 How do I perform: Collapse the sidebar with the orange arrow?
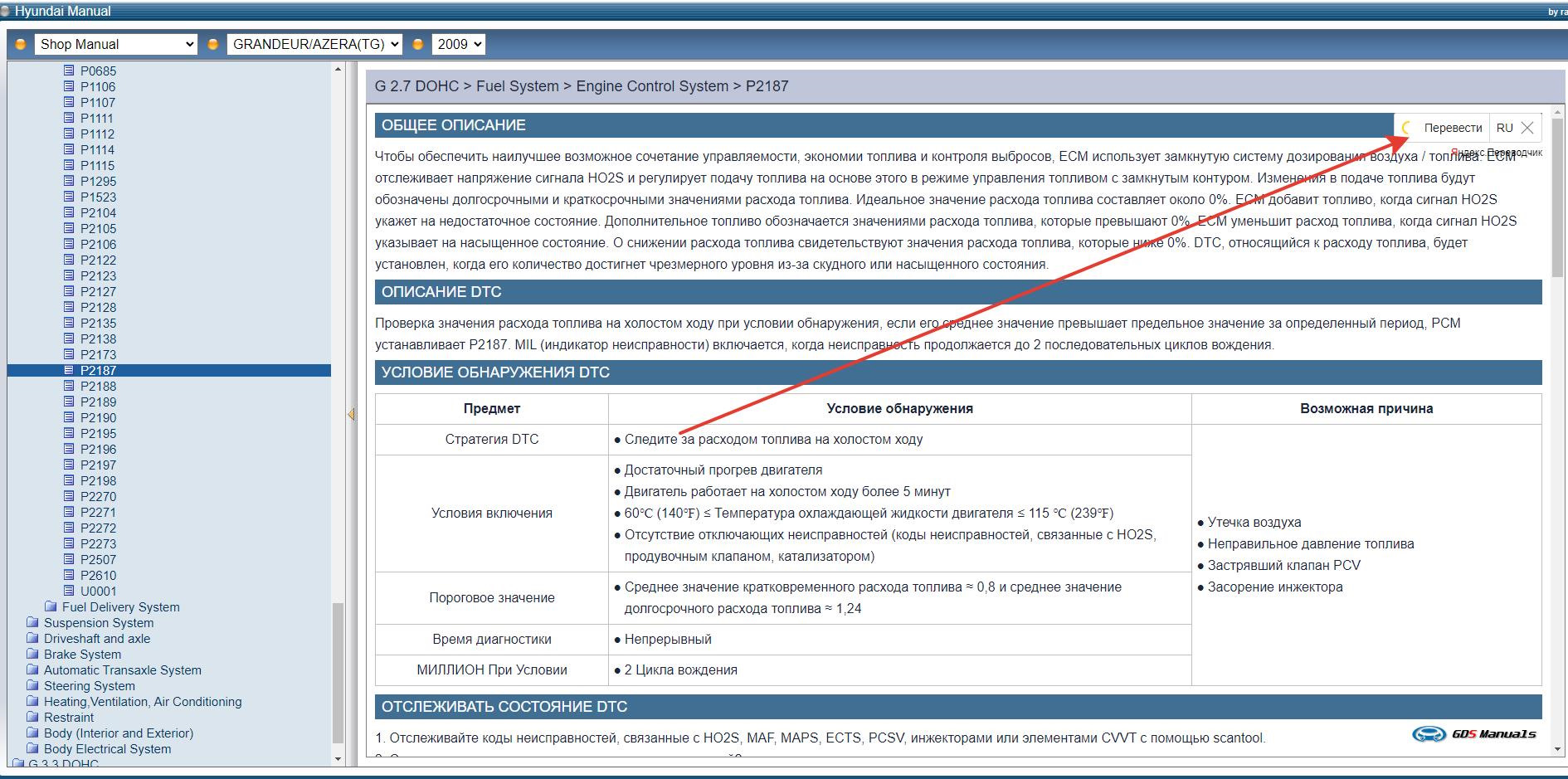point(351,414)
